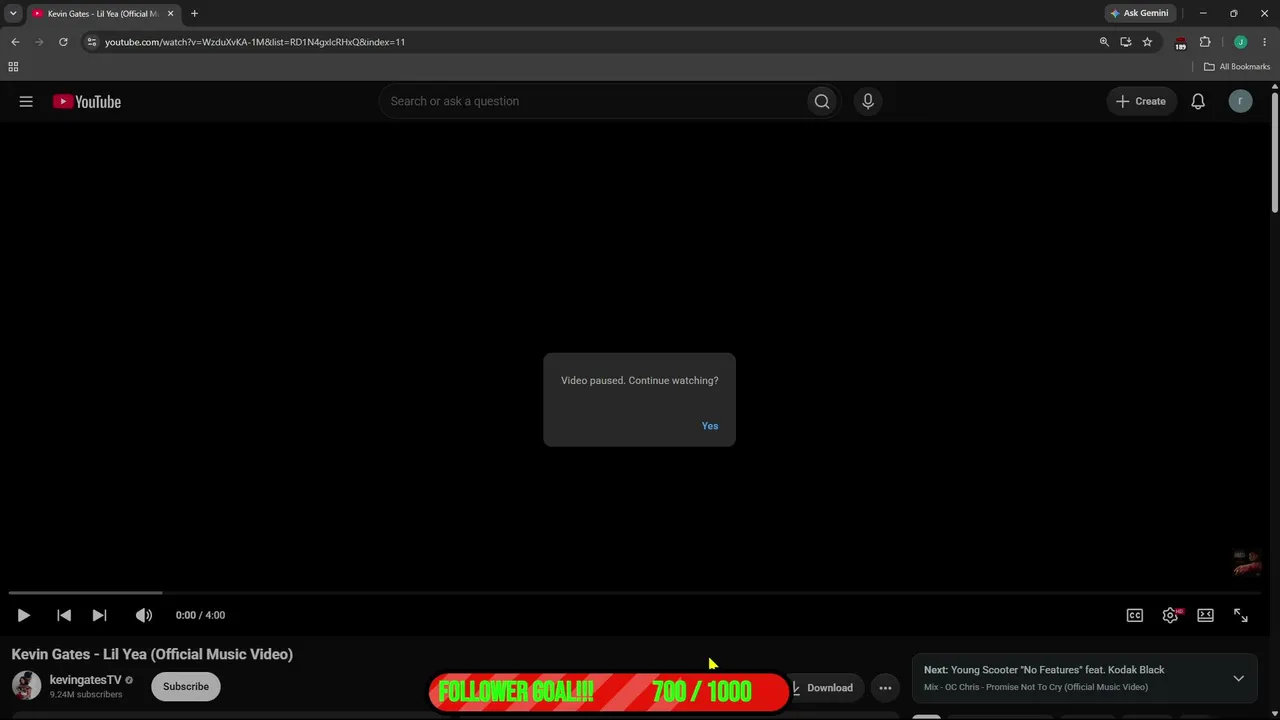
Task: Select the Kevin Gates - Lil Yea tab
Action: tap(102, 14)
